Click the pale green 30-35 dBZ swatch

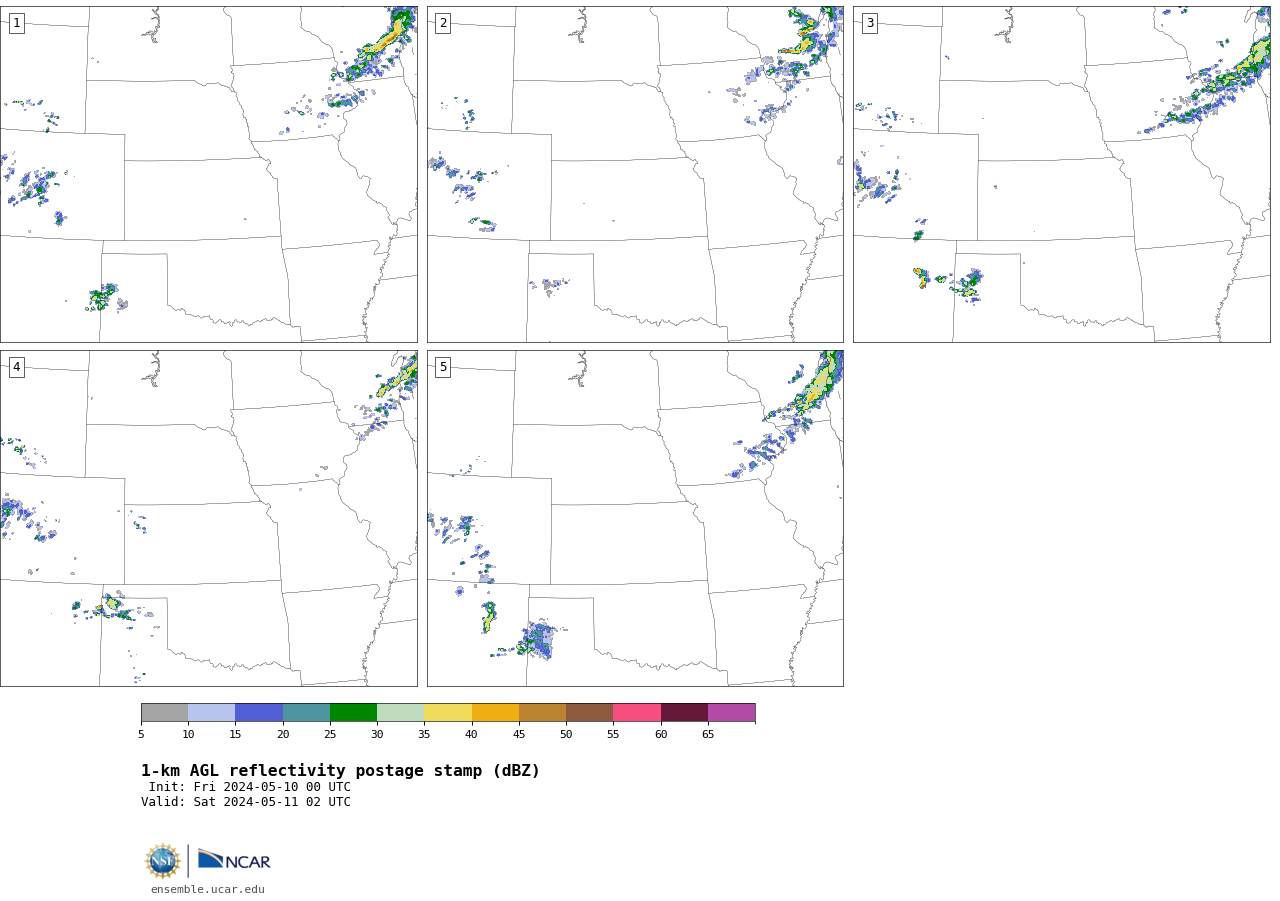(x=400, y=713)
